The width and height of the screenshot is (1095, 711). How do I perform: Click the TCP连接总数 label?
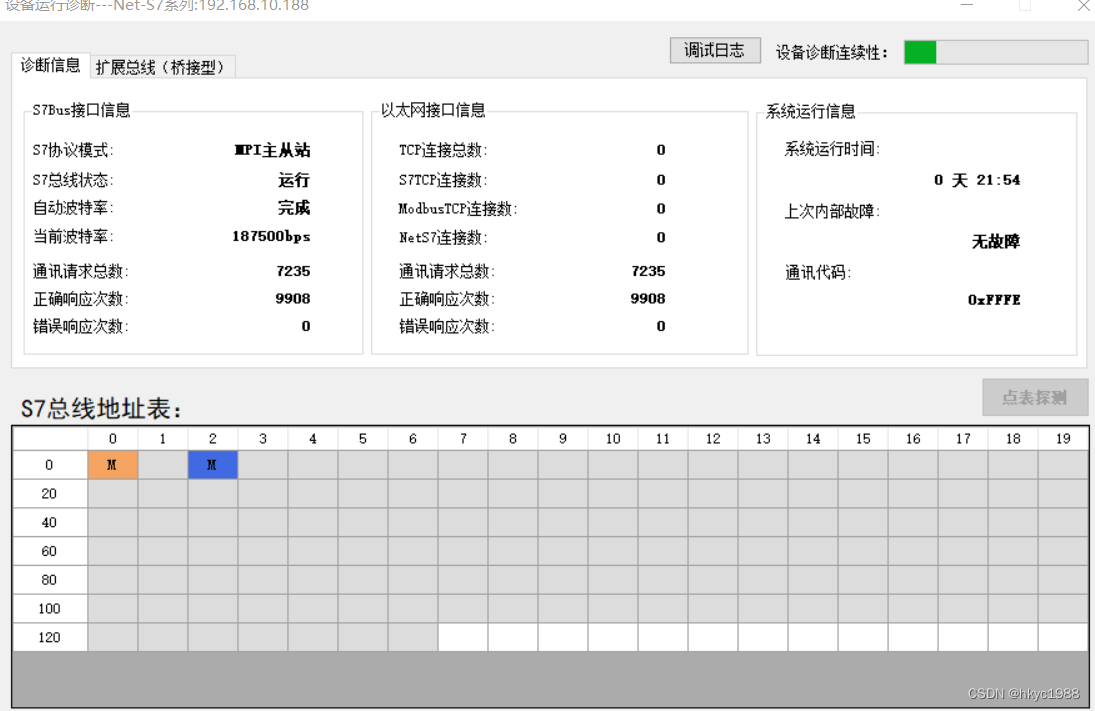click(x=443, y=151)
